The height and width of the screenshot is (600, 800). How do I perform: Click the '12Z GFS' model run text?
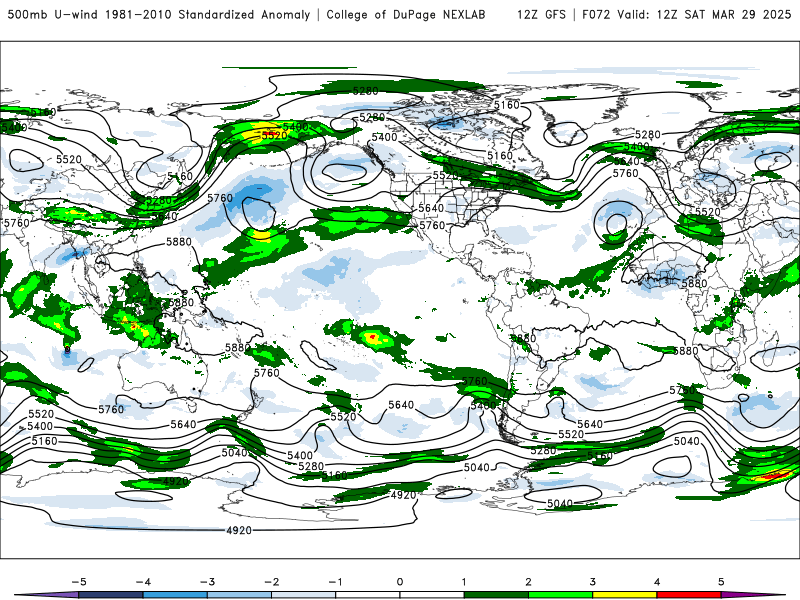(x=541, y=14)
